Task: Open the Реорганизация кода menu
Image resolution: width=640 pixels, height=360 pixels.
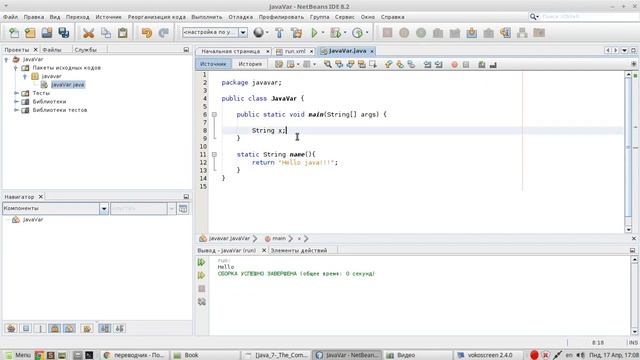Action: click(157, 17)
